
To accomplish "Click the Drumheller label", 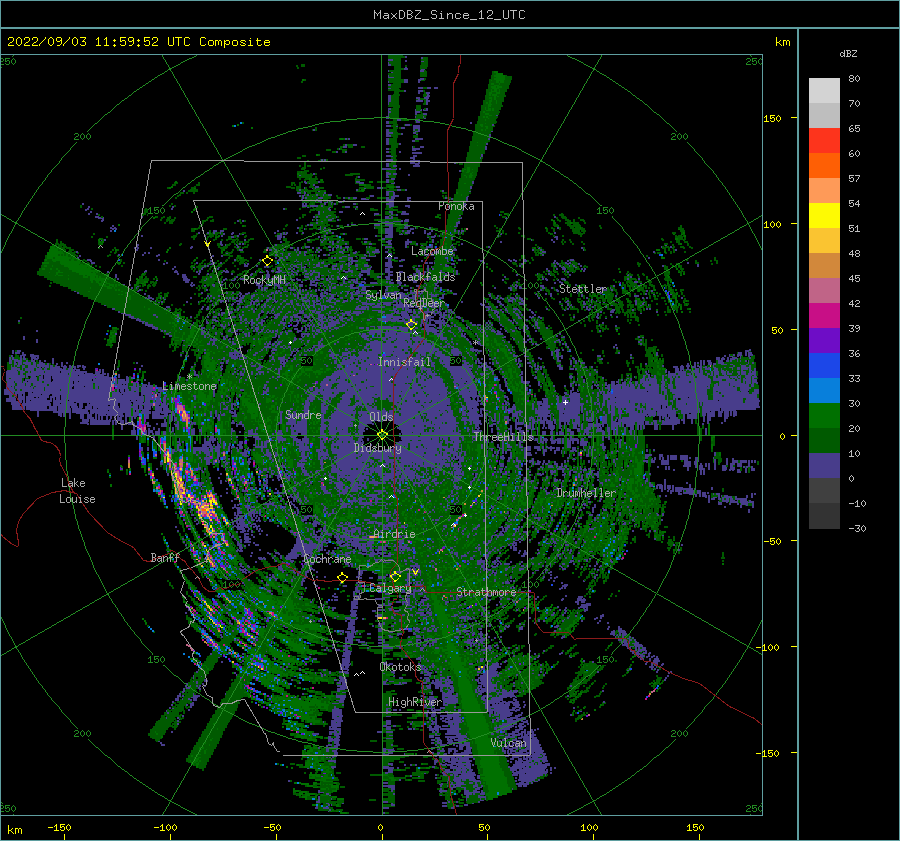I will [x=586, y=493].
